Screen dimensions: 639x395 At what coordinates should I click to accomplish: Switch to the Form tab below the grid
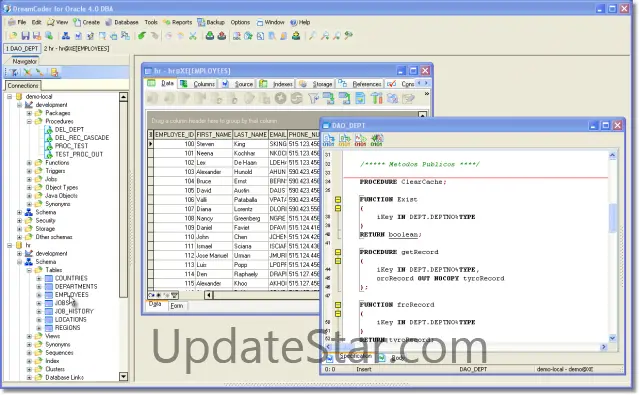coord(177,306)
